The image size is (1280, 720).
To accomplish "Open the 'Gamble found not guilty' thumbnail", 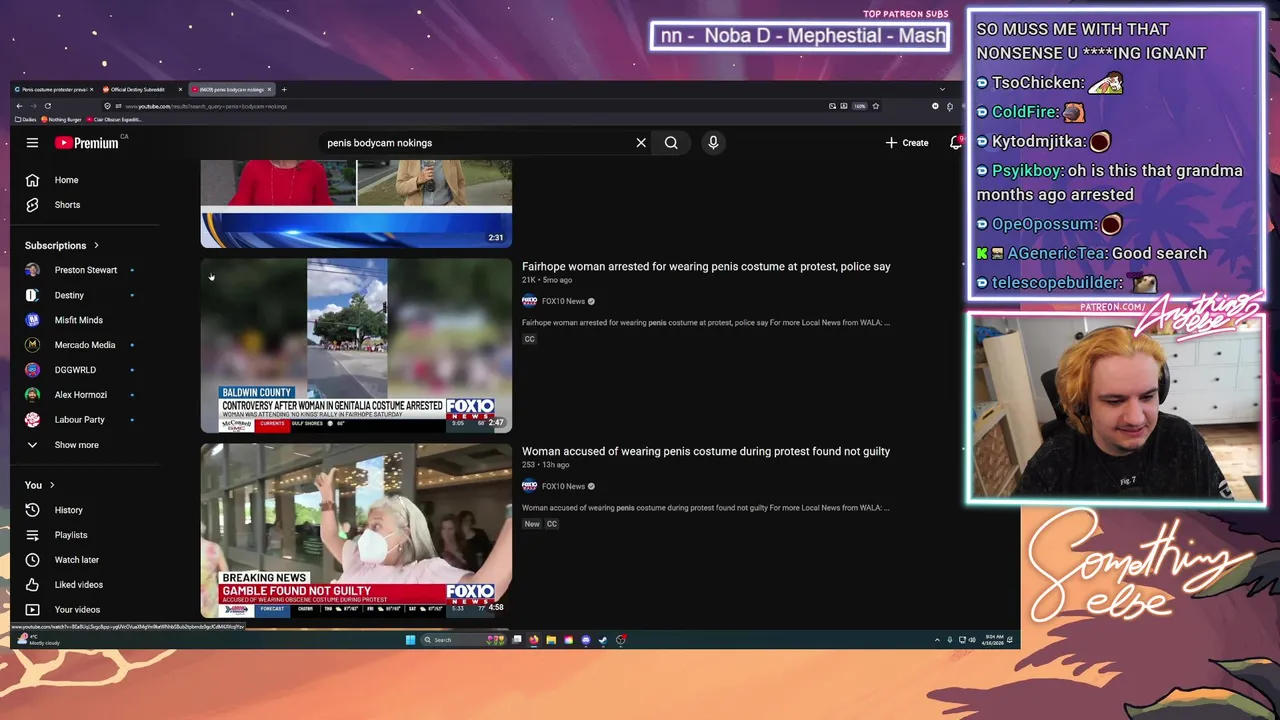I will tap(356, 531).
